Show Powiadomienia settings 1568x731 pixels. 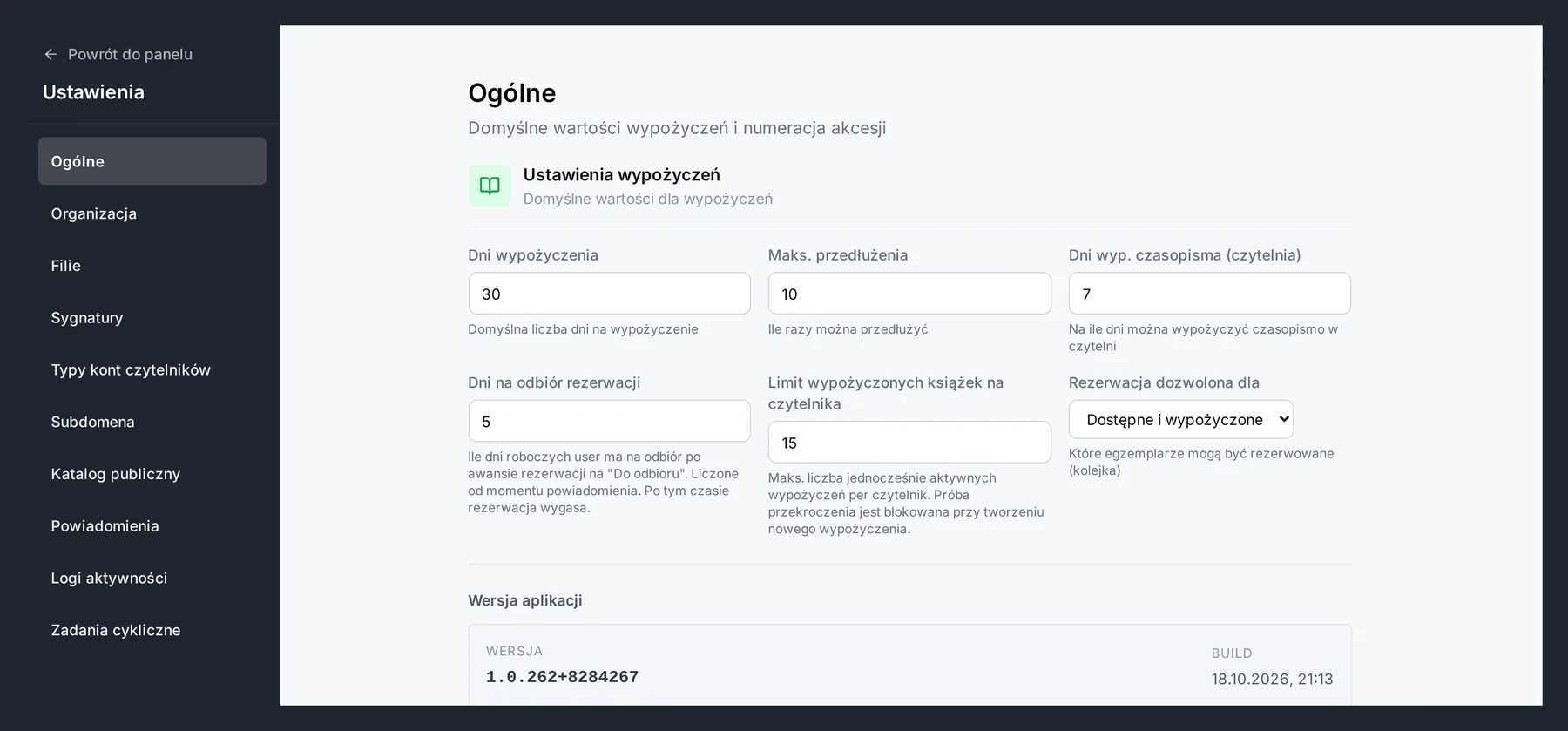[152, 526]
